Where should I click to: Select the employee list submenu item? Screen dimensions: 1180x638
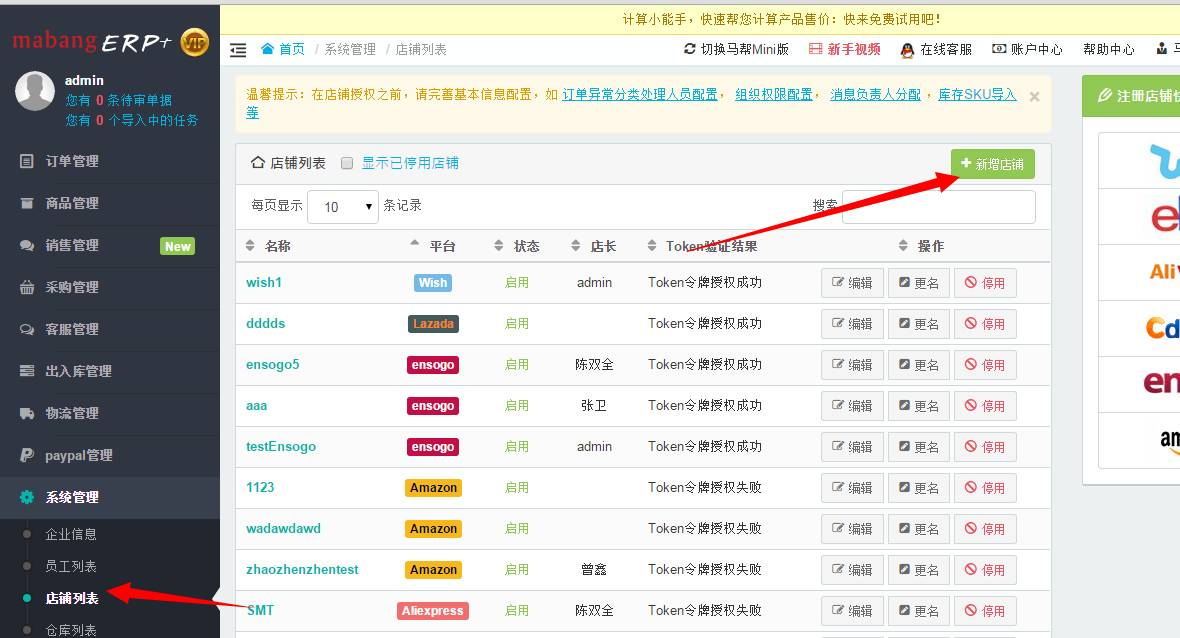click(x=71, y=566)
